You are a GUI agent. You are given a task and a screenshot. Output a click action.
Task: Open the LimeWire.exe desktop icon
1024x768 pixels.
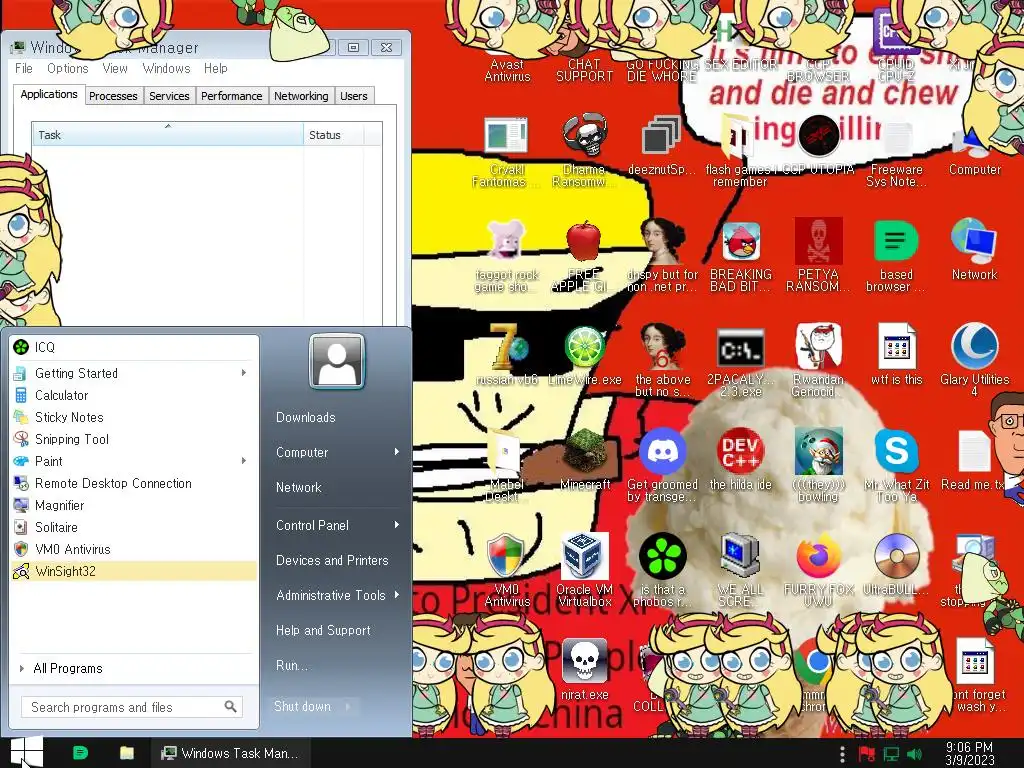coord(584,355)
